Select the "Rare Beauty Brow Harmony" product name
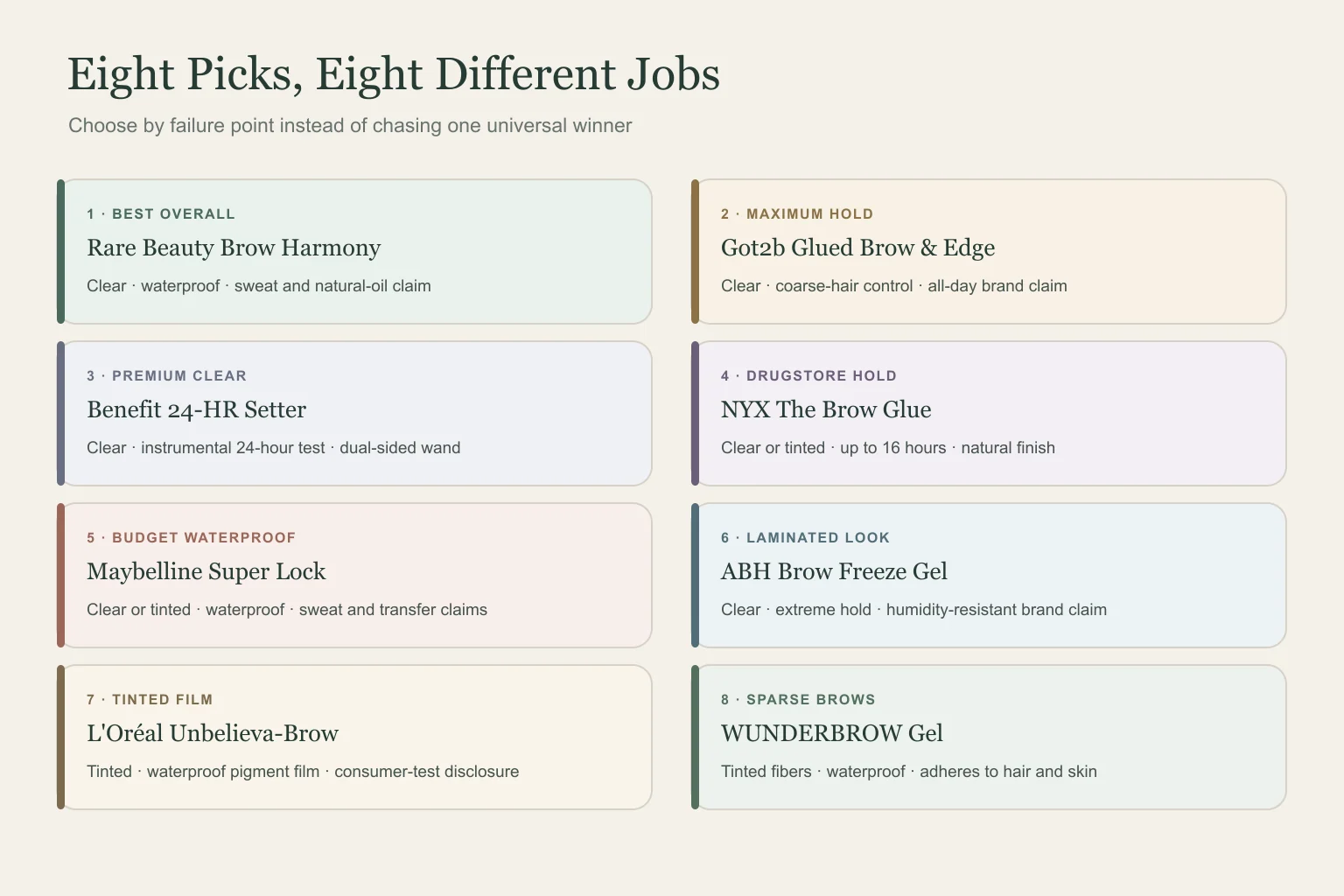The image size is (1344, 896). (234, 248)
